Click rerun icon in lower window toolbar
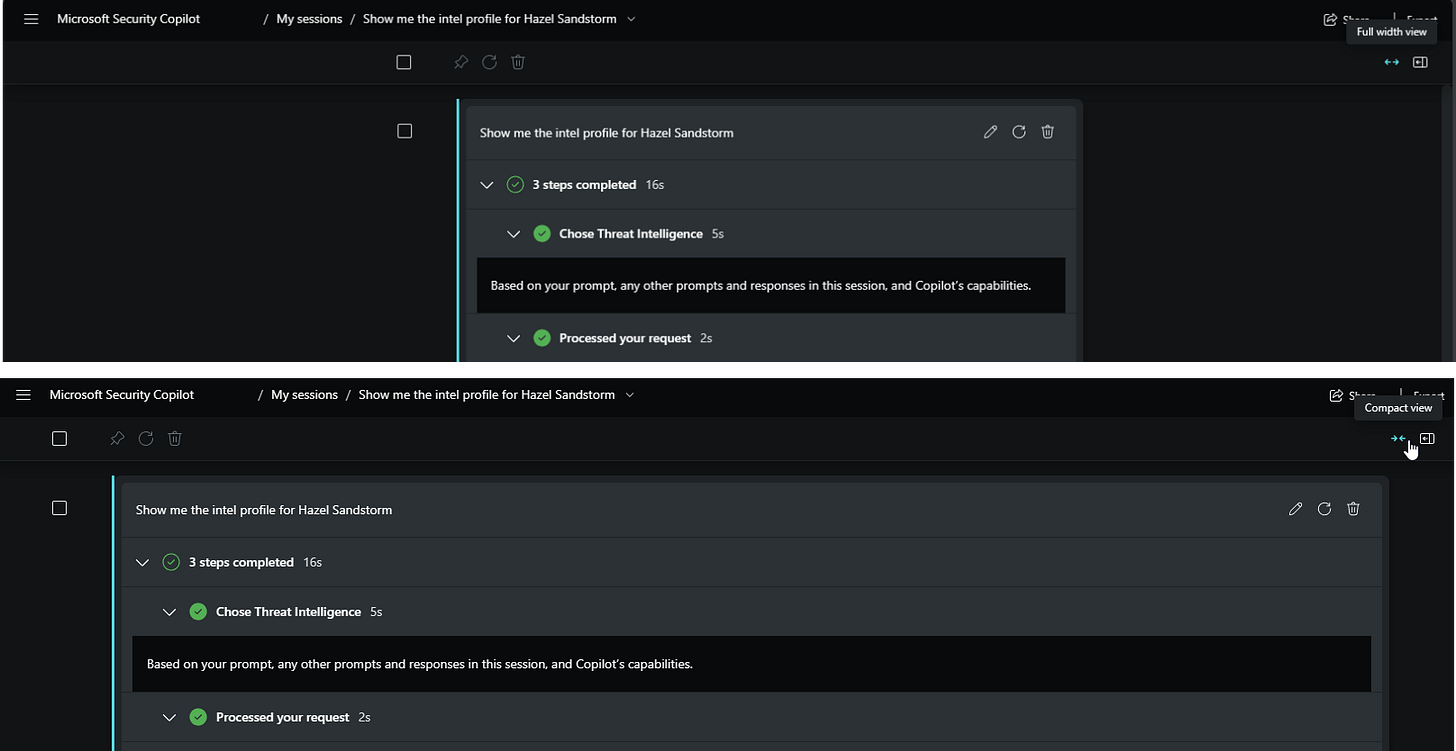The width and height of the screenshot is (1456, 751). pos(146,438)
